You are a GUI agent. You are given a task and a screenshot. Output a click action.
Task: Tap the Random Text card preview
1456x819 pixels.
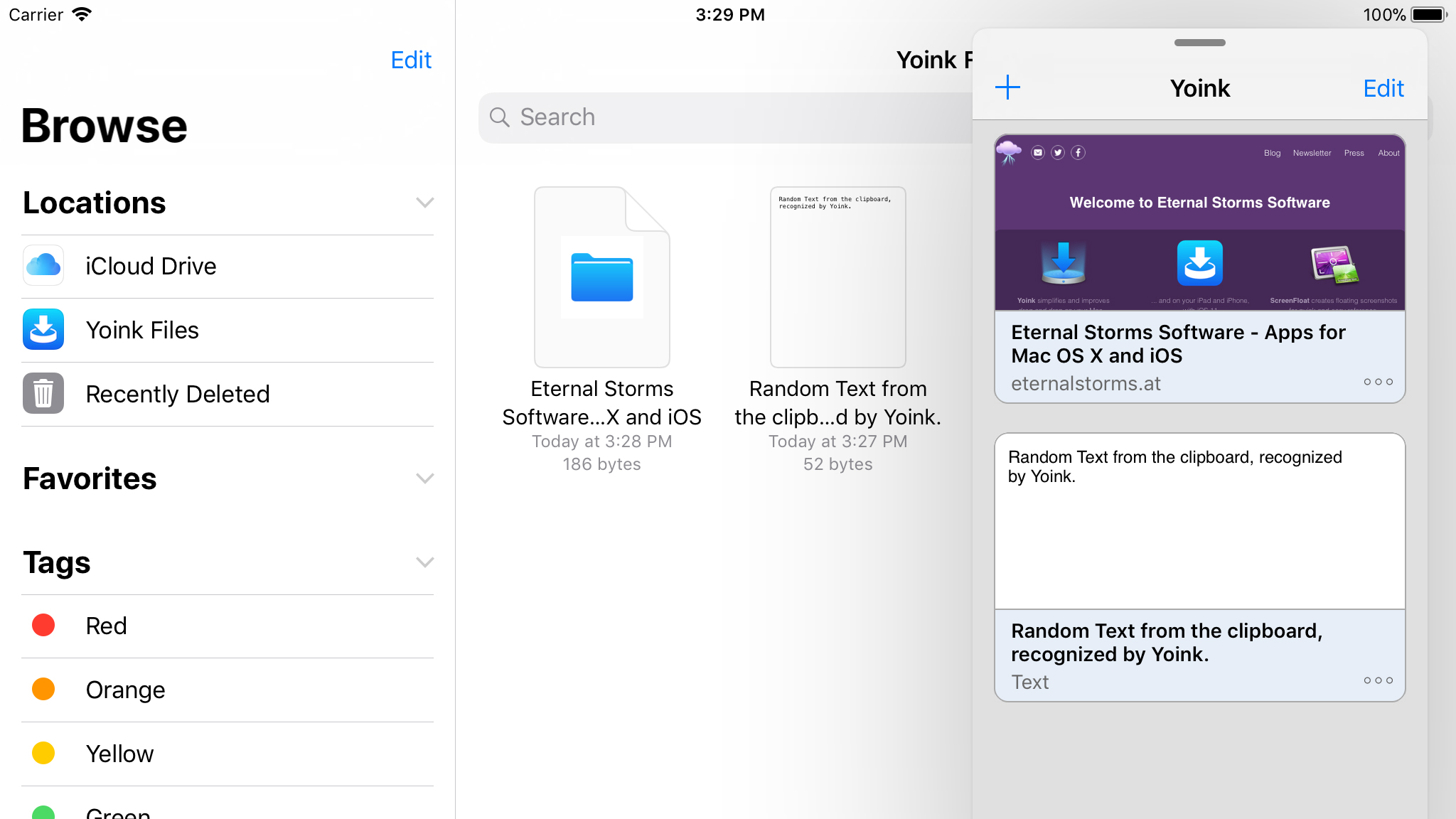(x=1199, y=521)
